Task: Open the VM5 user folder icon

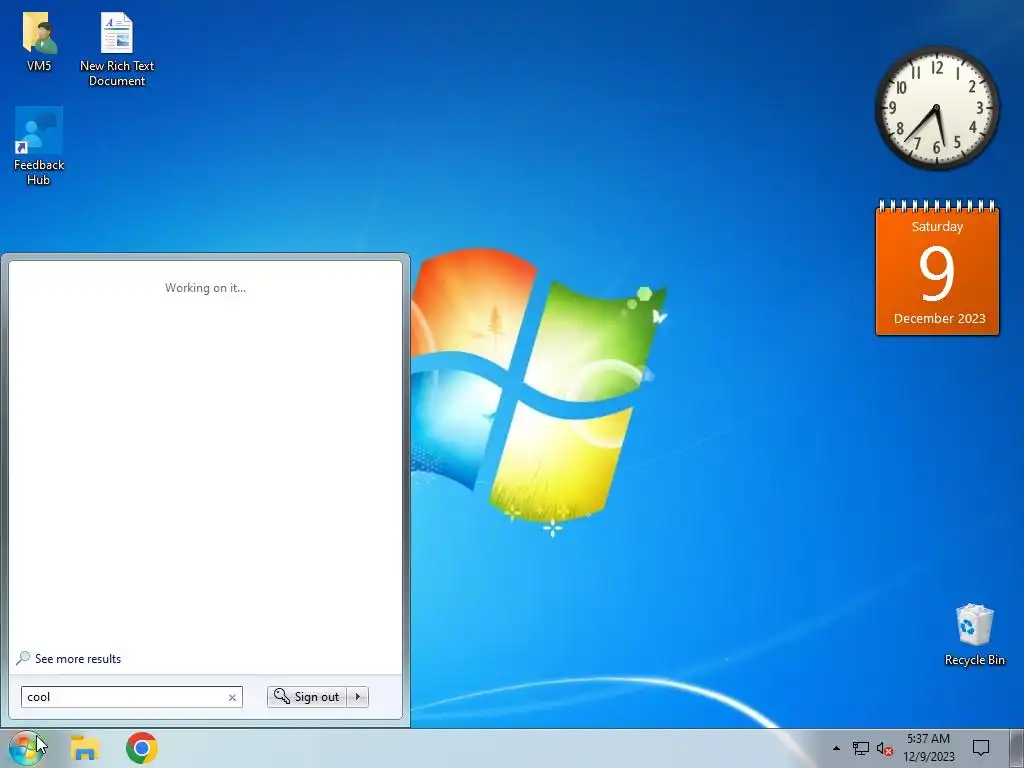Action: tap(39, 42)
